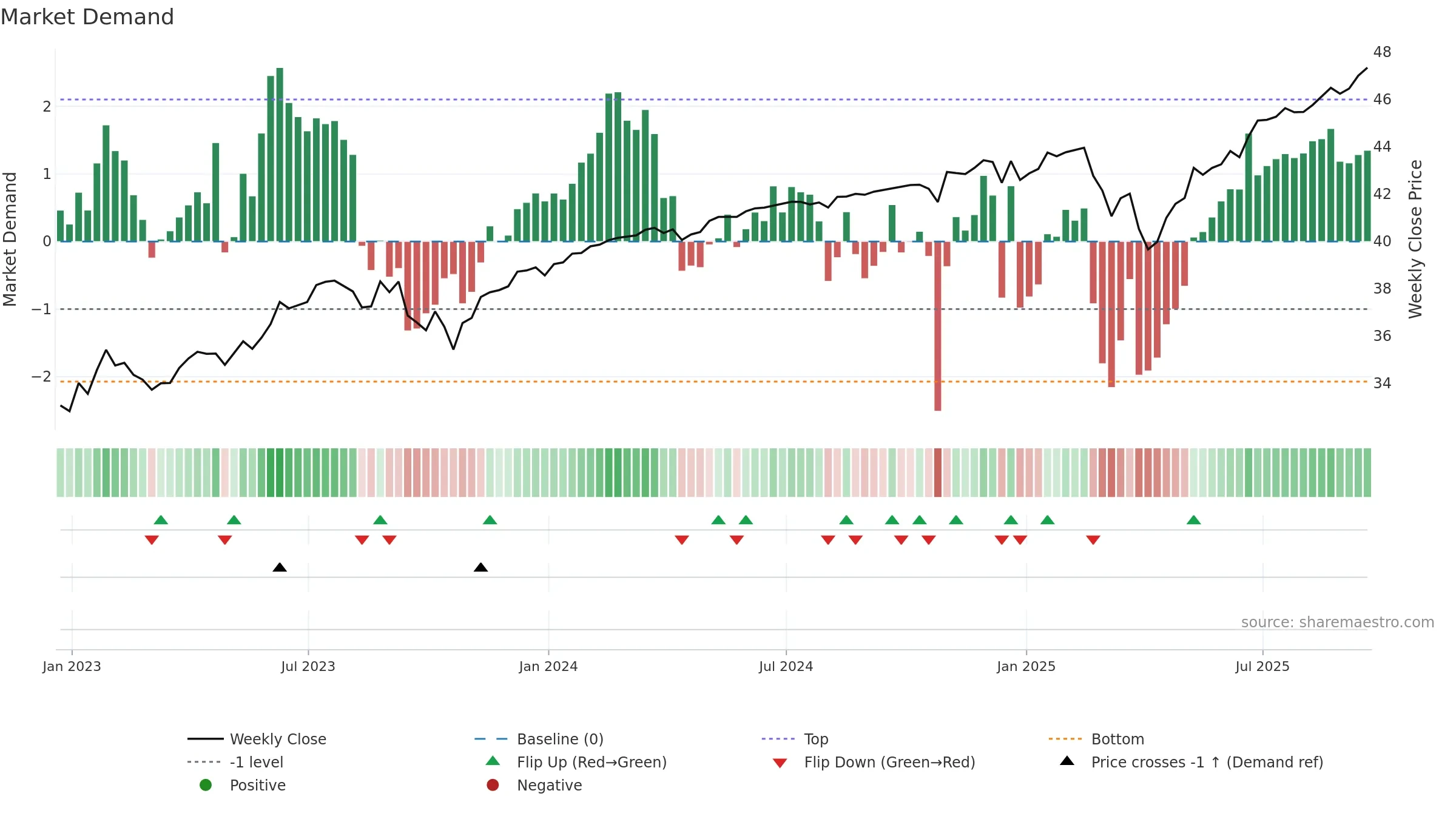Click the 34 tick on the right axis

click(x=1383, y=383)
